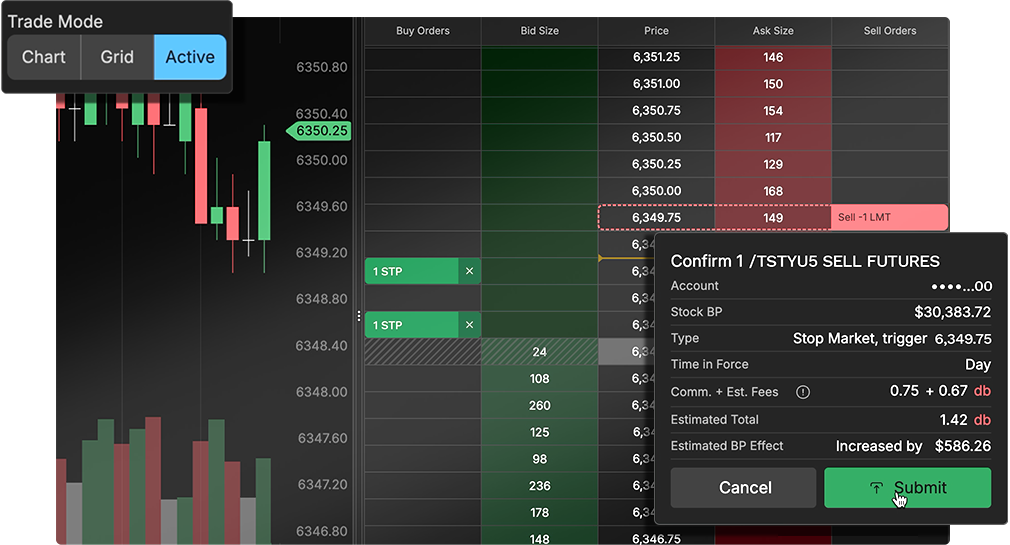Screen dimensions: 1010x545
Task: Click the Estimated BP Effect value $586.26
Action: 963,446
